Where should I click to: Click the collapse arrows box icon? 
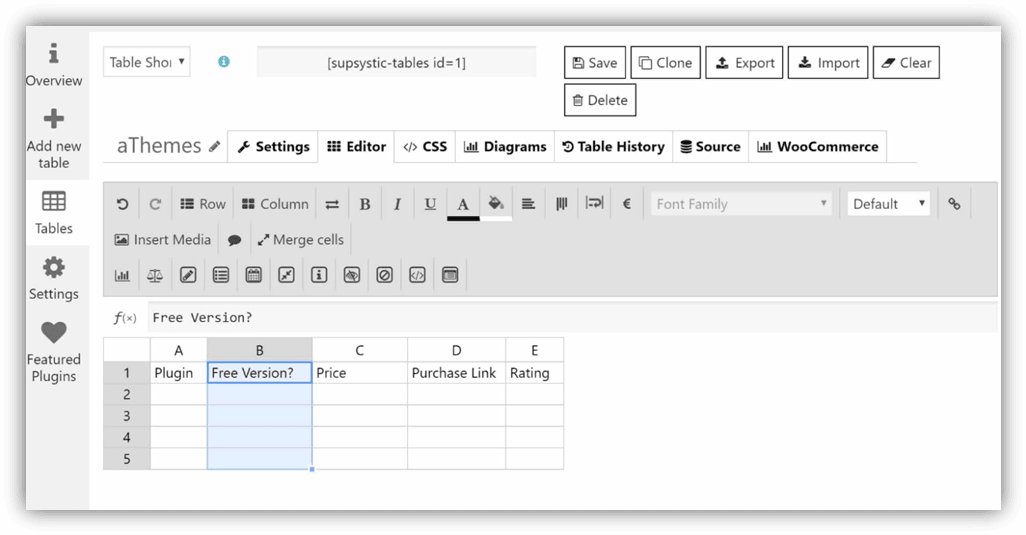tap(286, 275)
